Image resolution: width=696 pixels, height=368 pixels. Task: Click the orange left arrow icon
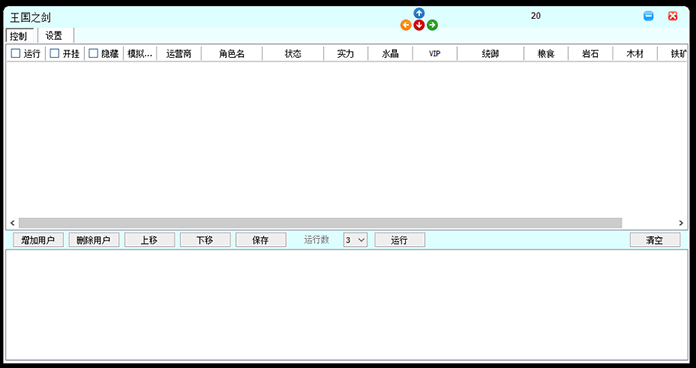tap(406, 25)
